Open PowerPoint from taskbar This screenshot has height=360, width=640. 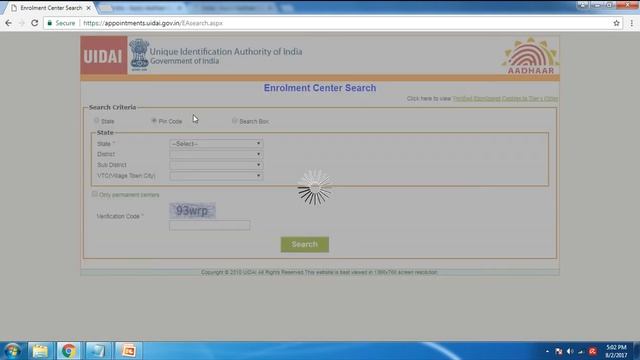pyautogui.click(x=128, y=351)
